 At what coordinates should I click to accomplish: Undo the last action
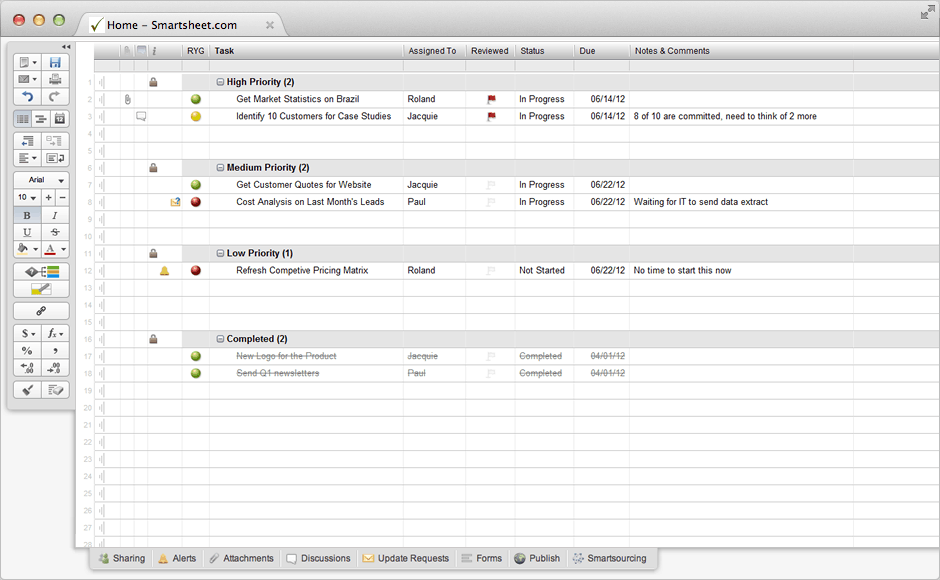point(26,97)
